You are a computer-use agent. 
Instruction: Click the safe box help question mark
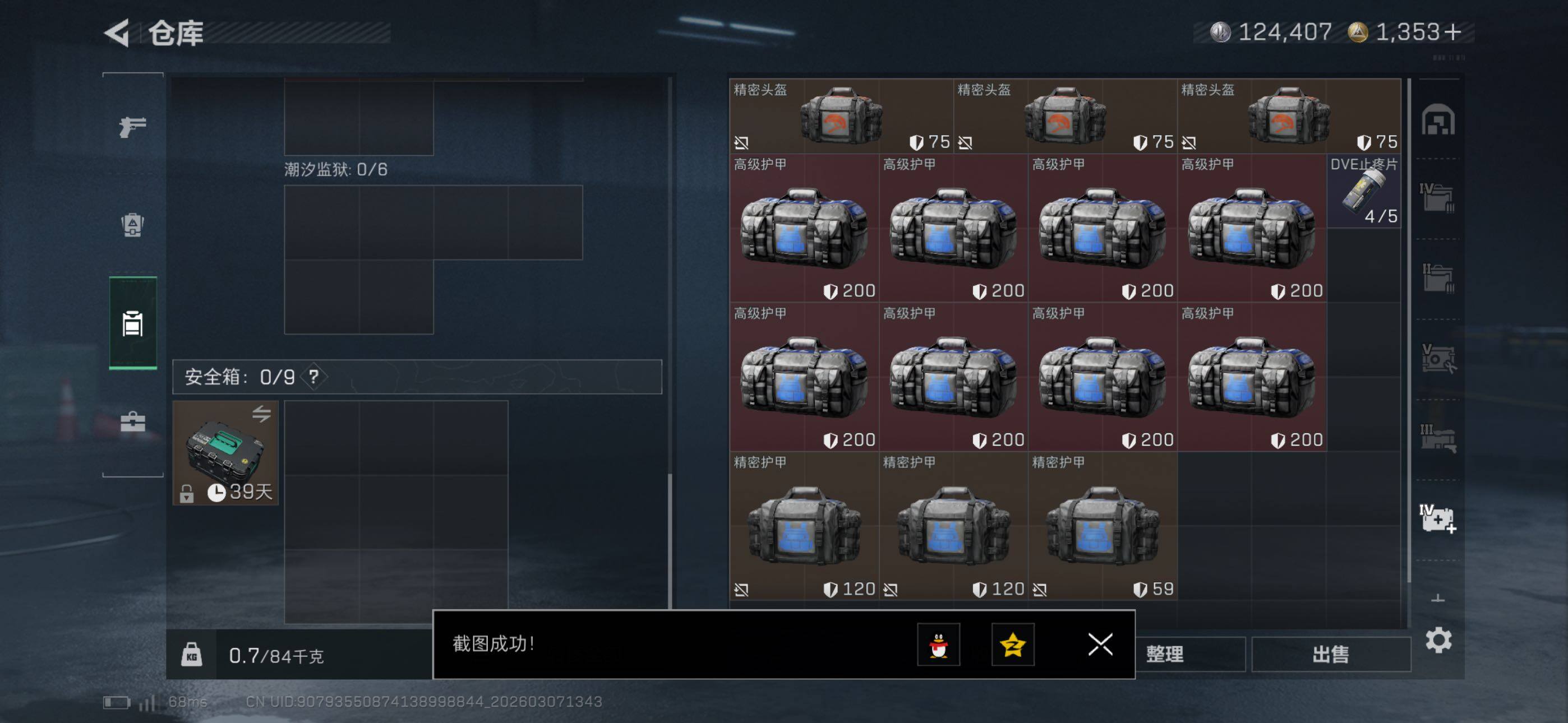[x=313, y=377]
